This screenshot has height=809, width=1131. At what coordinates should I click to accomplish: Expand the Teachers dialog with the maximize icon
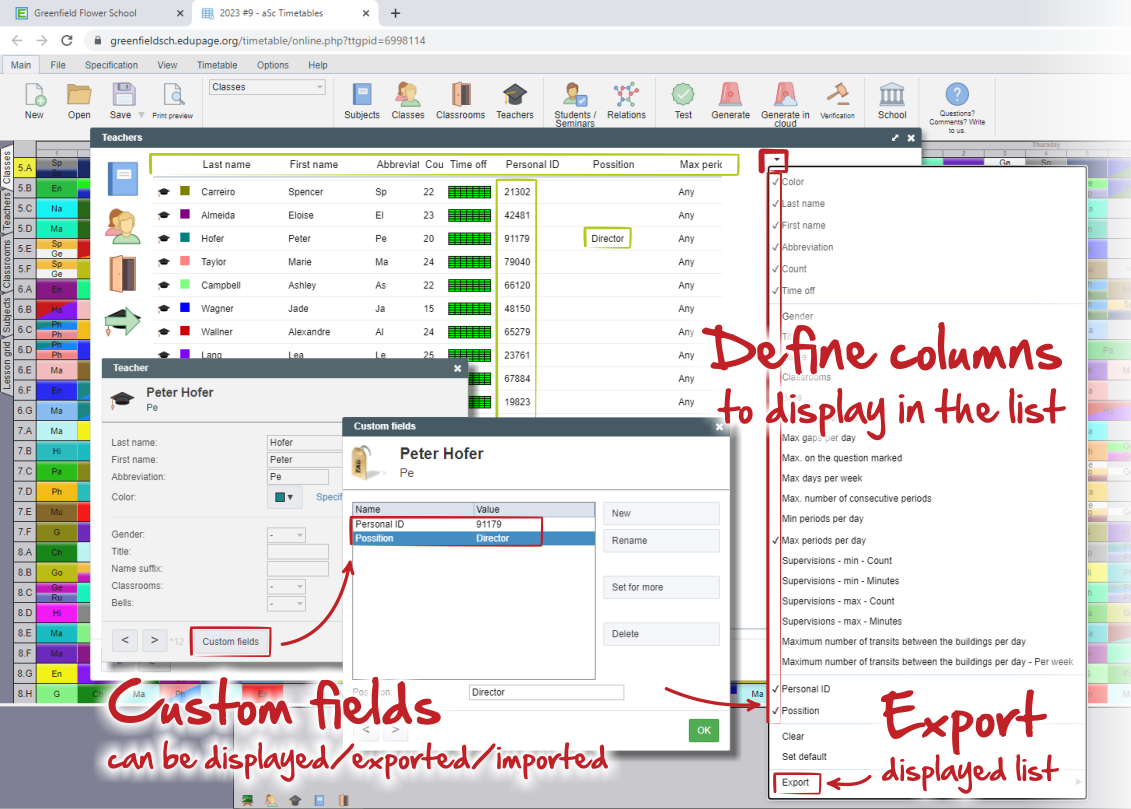click(x=895, y=138)
